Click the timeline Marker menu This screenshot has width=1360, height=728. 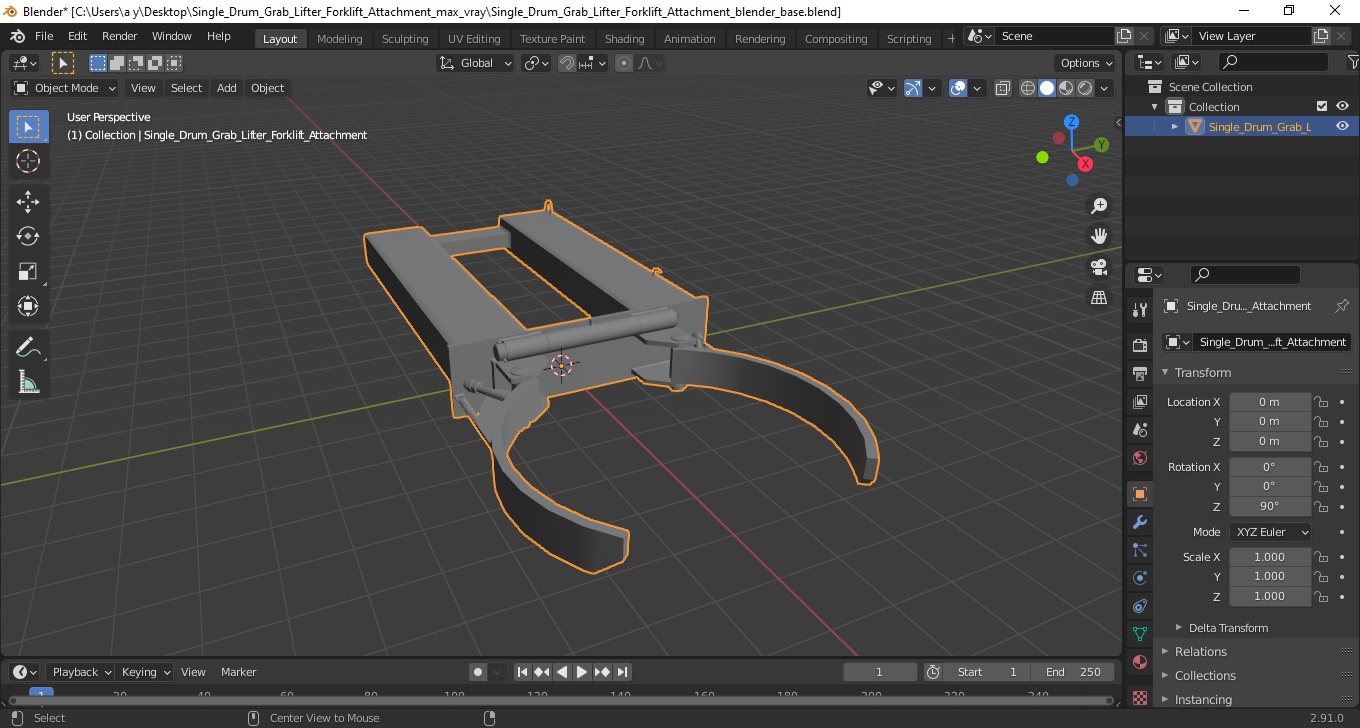238,672
